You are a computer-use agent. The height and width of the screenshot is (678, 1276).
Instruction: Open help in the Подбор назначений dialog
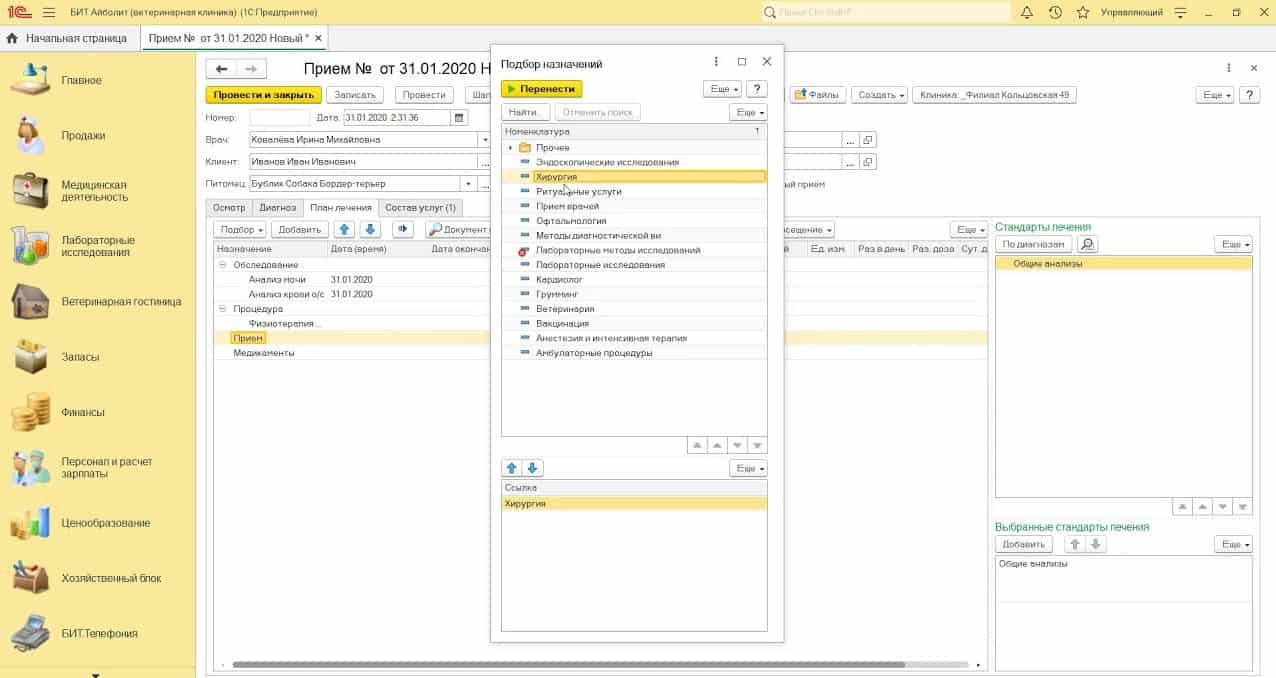757,89
